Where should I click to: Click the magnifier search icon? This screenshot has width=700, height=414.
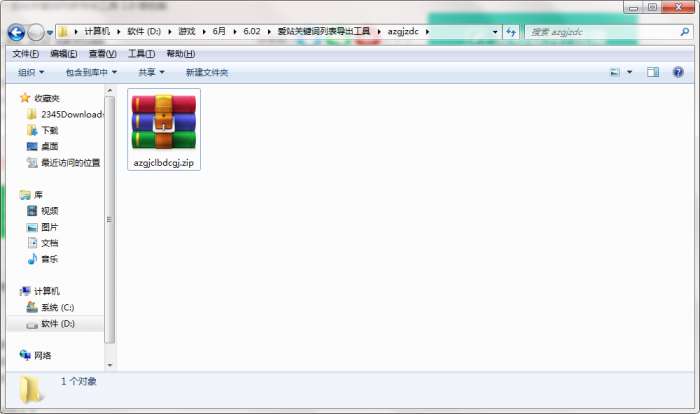pos(684,32)
